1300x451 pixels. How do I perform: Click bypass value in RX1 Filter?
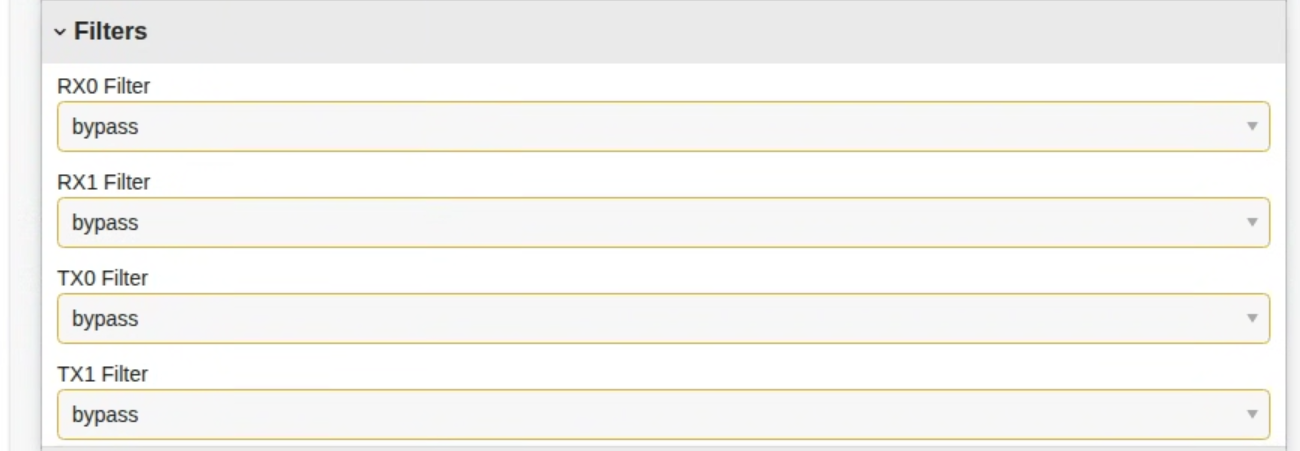pyautogui.click(x=105, y=223)
